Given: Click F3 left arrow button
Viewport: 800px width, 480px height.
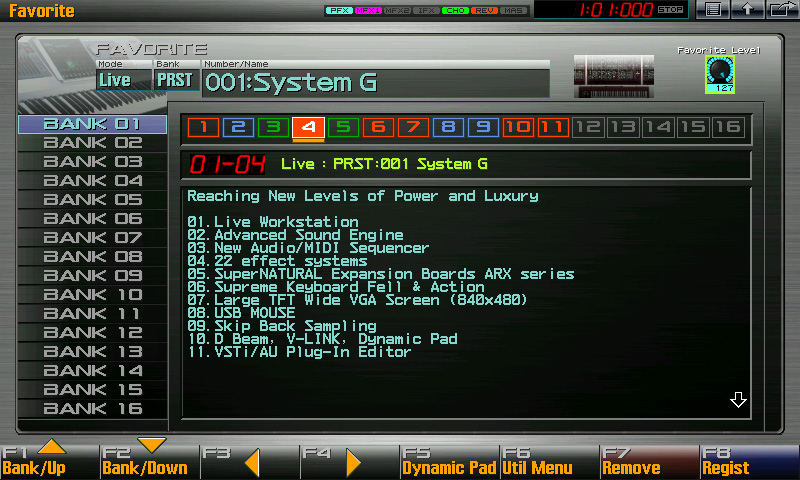Looking at the screenshot, I should coord(249,461).
